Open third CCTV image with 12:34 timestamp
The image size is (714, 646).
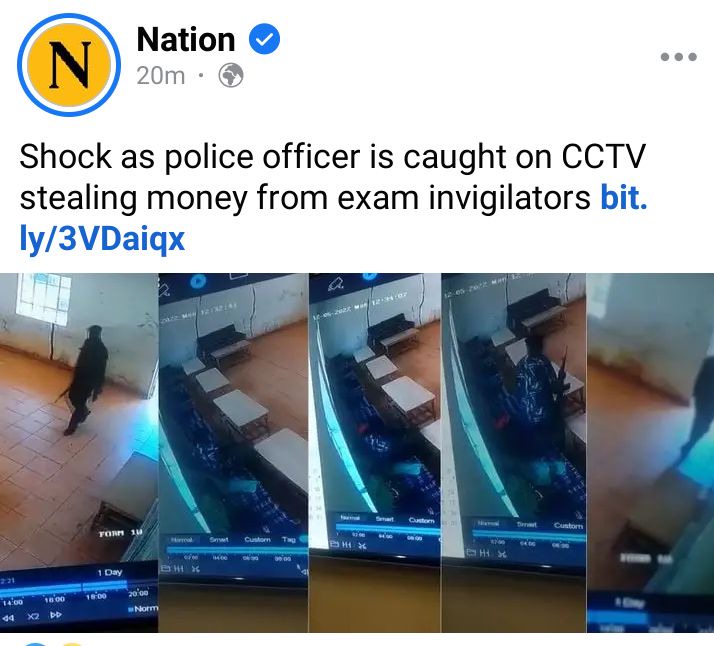pyautogui.click(x=375, y=453)
